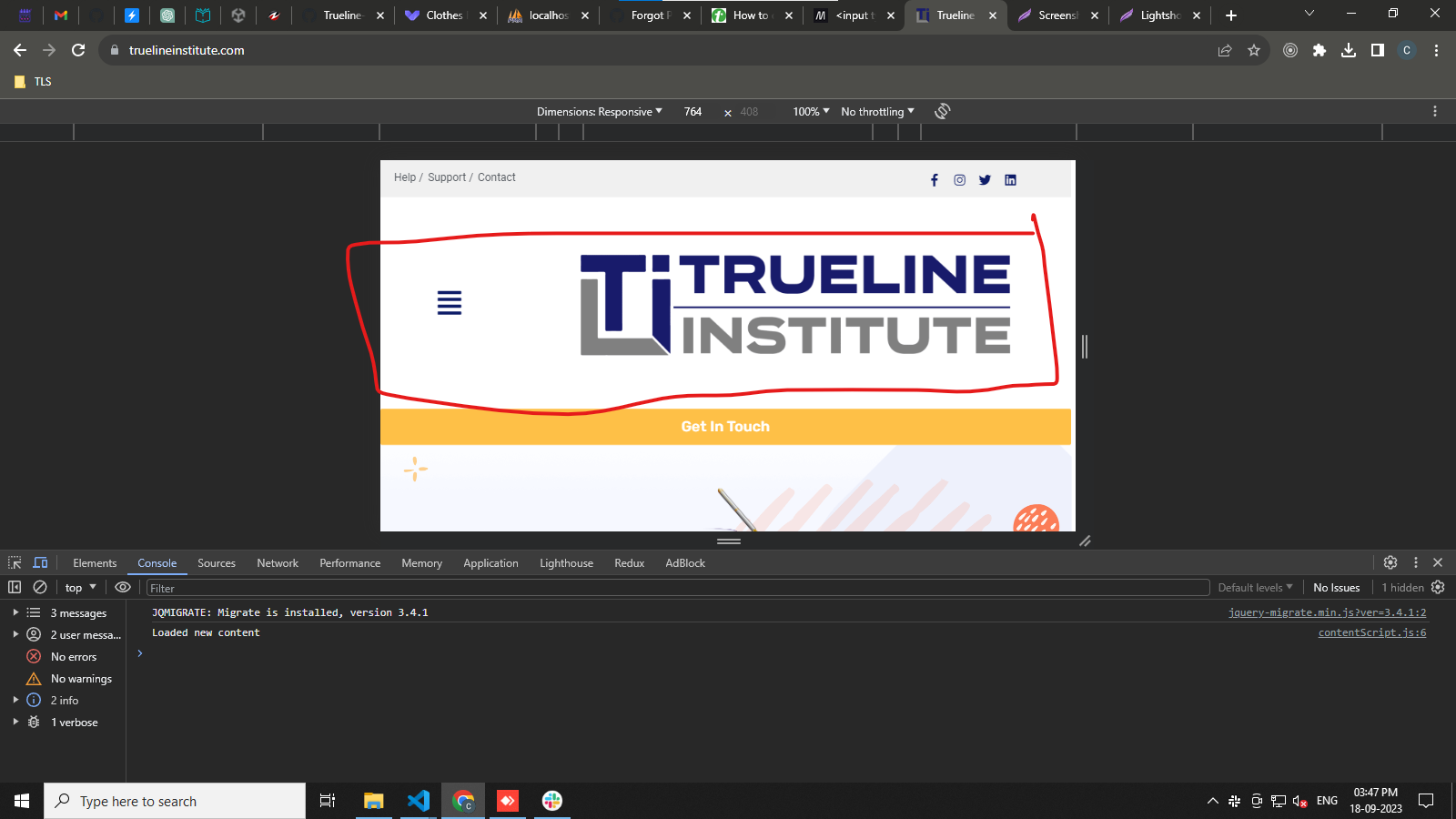Reload the current page
This screenshot has width=1456, height=819.
(78, 50)
